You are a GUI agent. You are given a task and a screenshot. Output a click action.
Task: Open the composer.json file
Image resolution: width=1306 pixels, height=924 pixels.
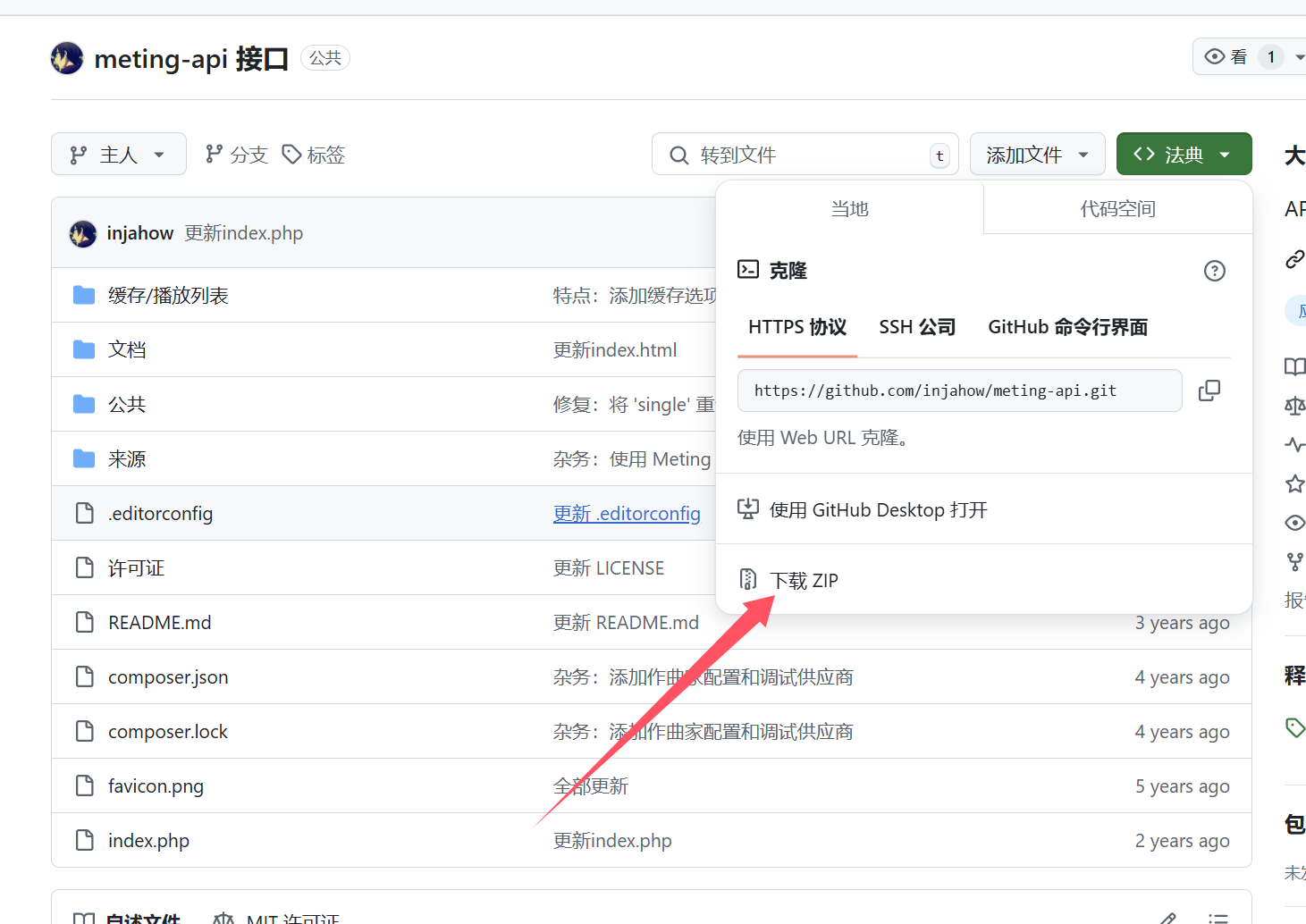click(x=168, y=677)
